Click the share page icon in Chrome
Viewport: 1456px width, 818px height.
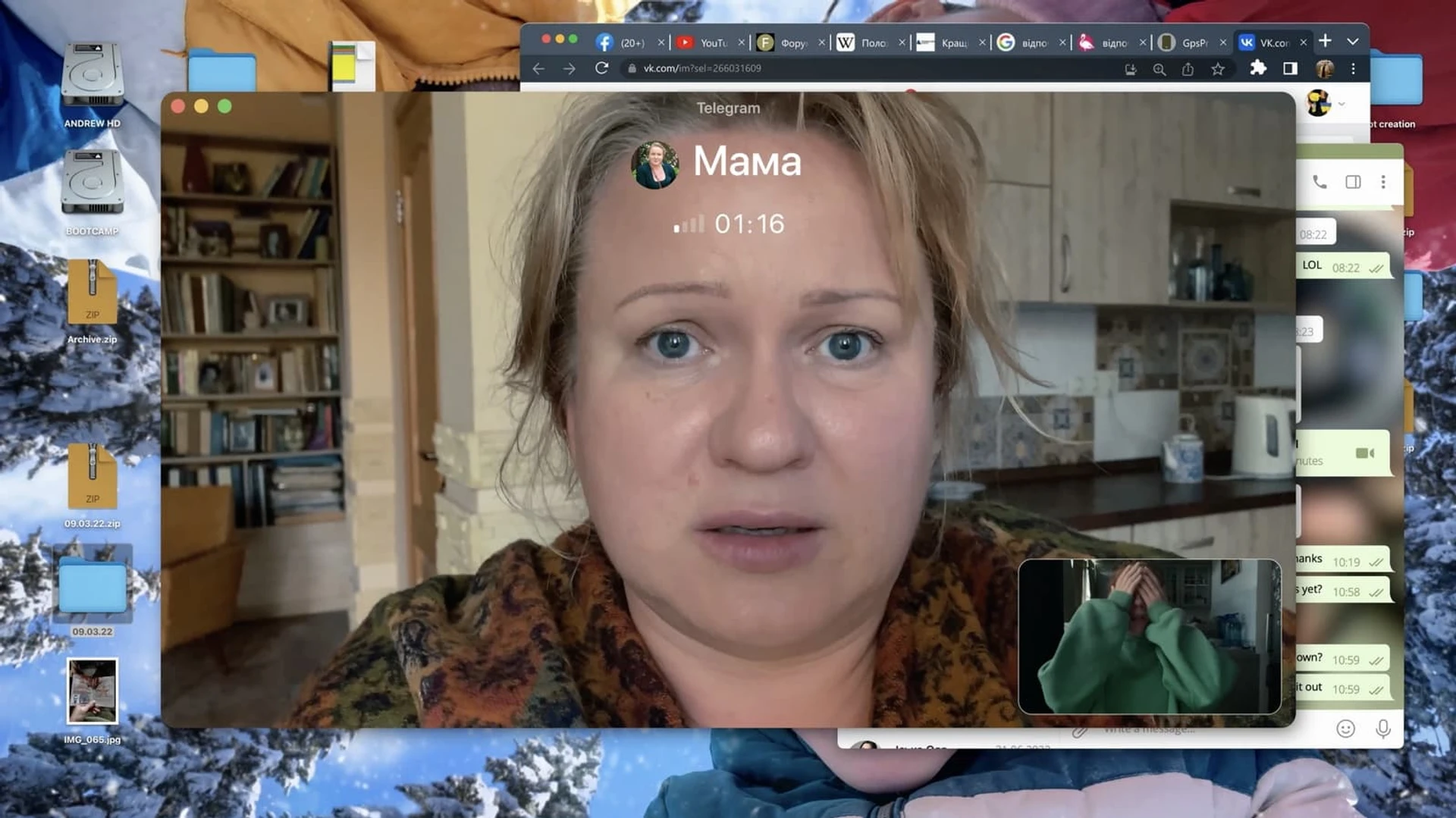(1188, 69)
